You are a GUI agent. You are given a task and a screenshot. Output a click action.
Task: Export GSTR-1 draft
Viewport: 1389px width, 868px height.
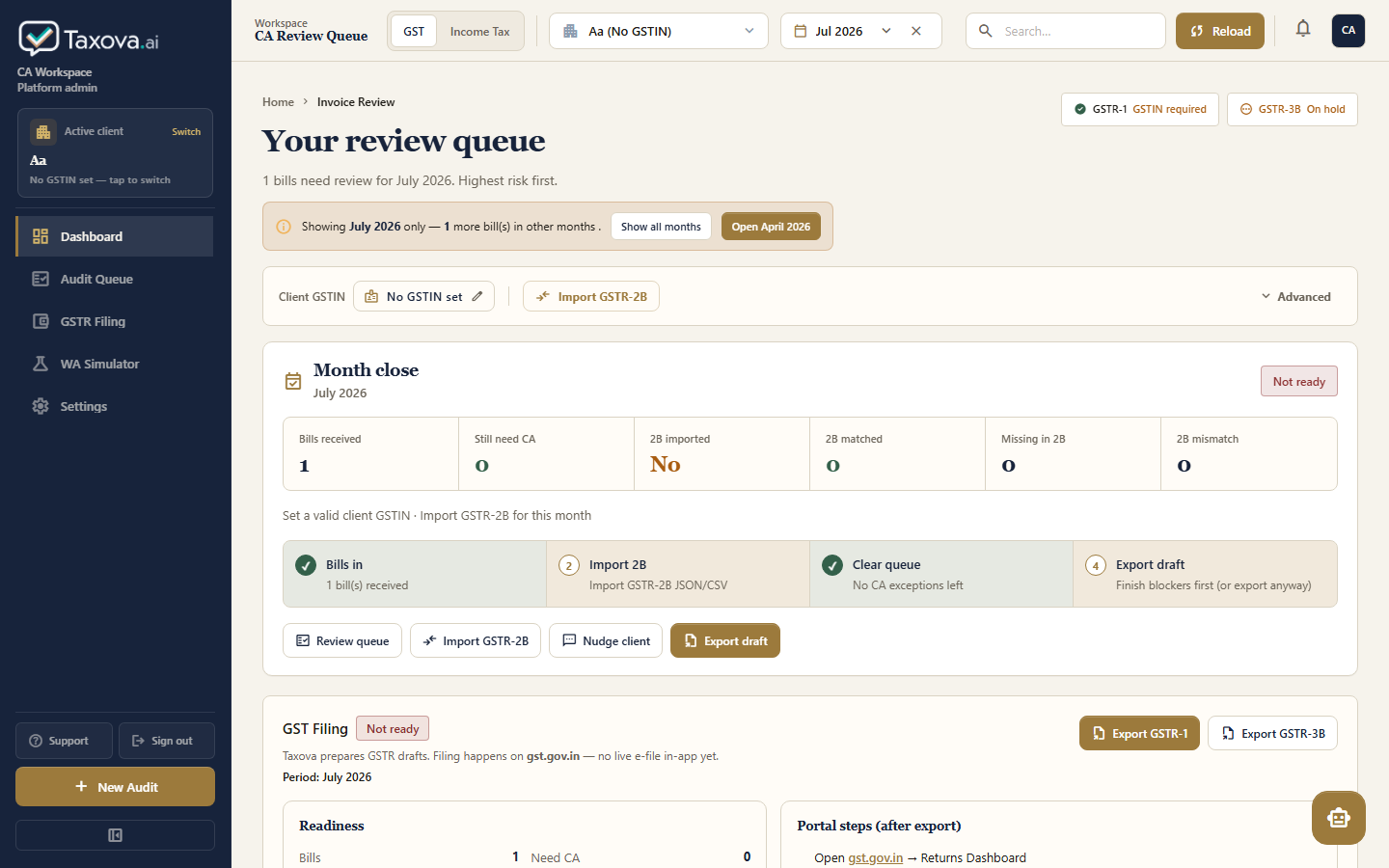click(1140, 733)
